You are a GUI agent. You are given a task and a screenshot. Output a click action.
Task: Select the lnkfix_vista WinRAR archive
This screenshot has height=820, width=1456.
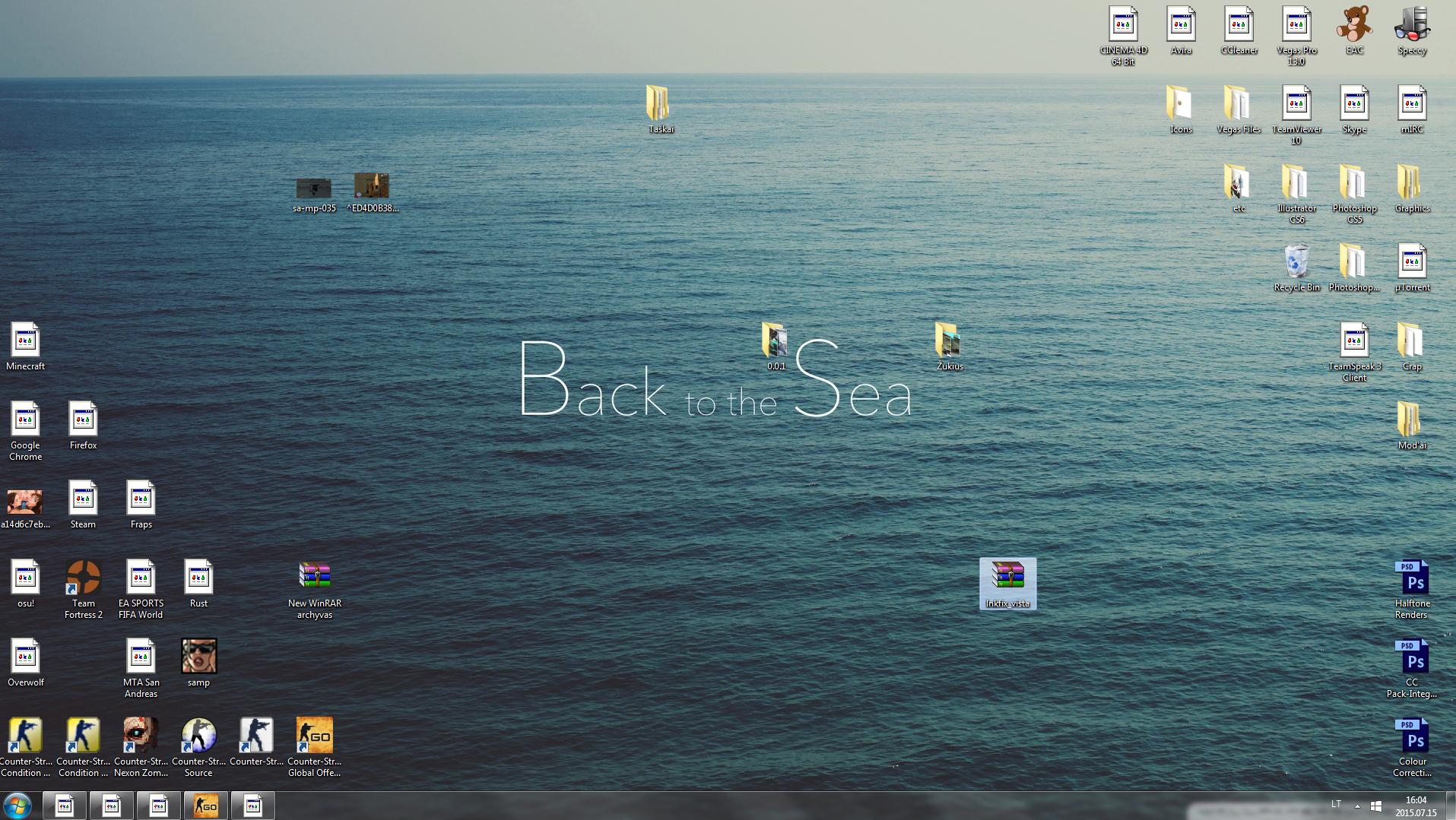1007,584
